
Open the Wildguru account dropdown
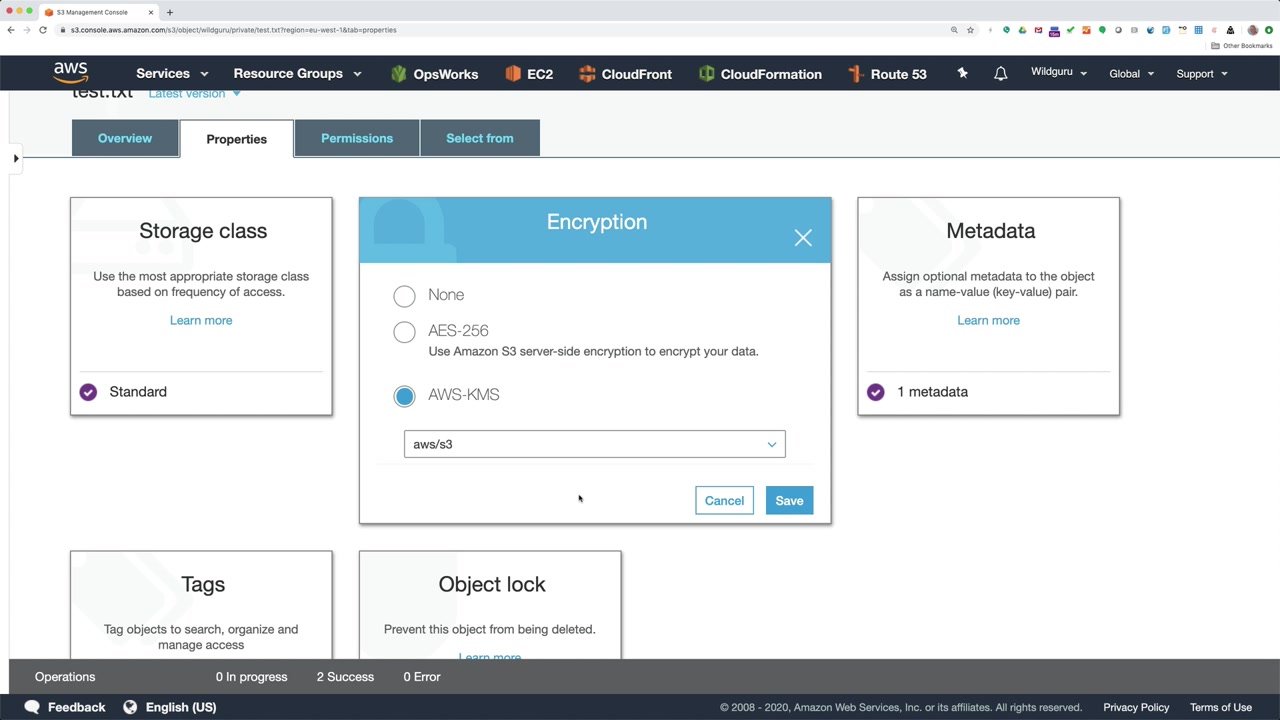1059,73
